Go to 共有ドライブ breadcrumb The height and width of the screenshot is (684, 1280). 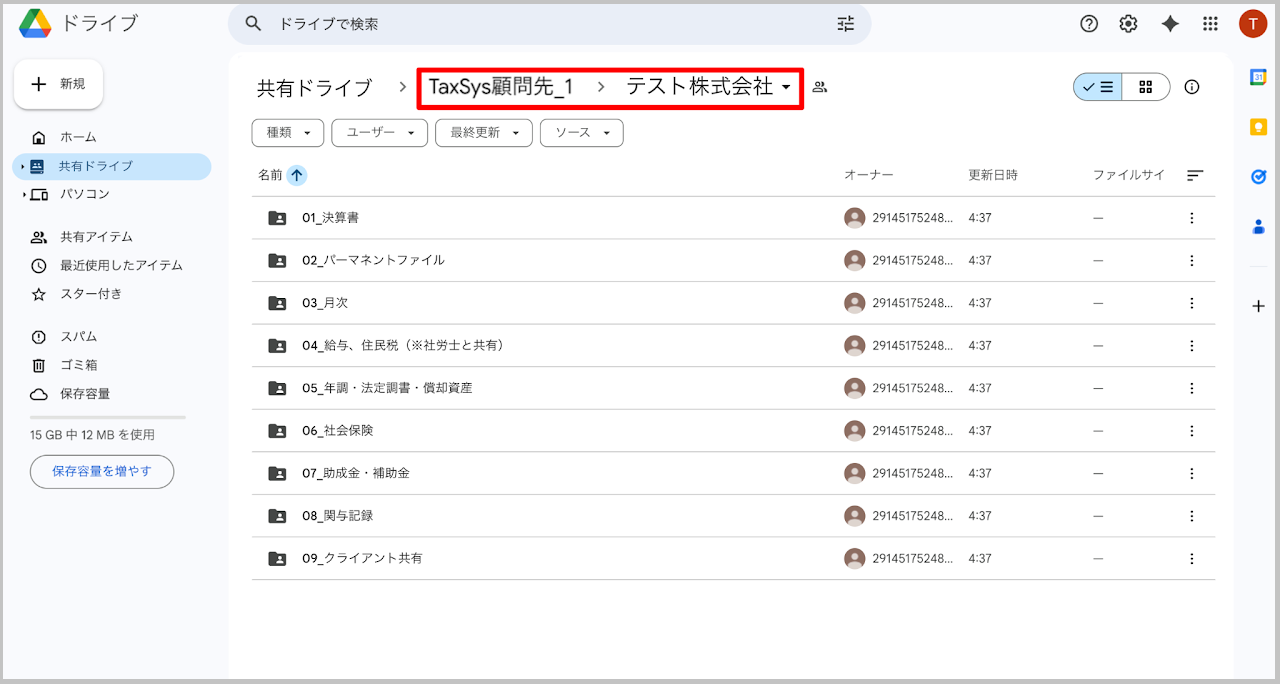click(314, 88)
